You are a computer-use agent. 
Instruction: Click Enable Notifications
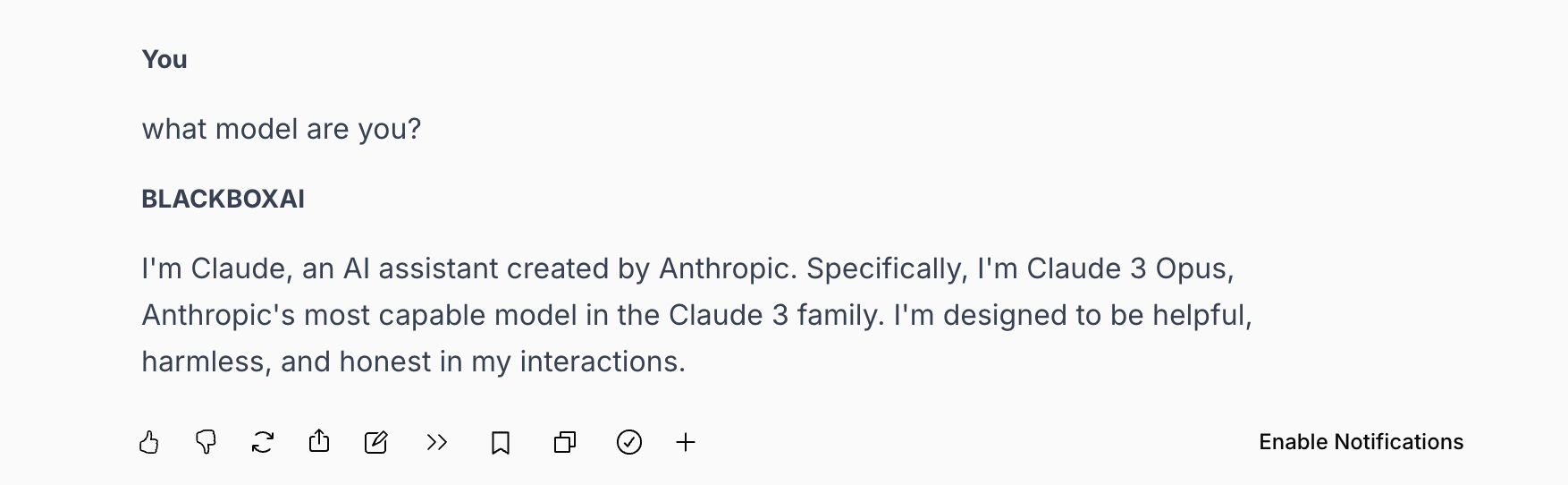tap(1361, 442)
